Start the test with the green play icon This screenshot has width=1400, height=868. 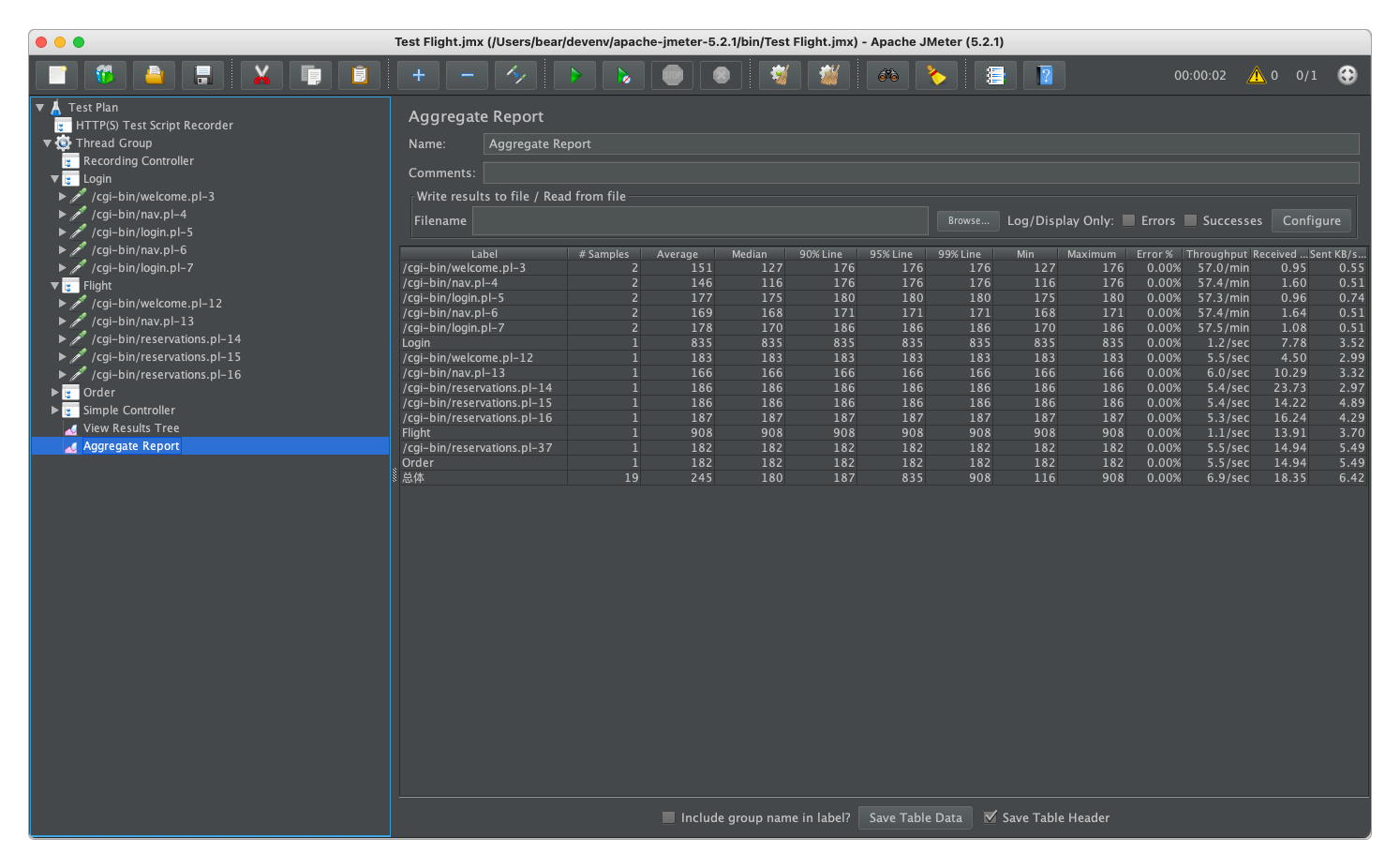[x=574, y=75]
